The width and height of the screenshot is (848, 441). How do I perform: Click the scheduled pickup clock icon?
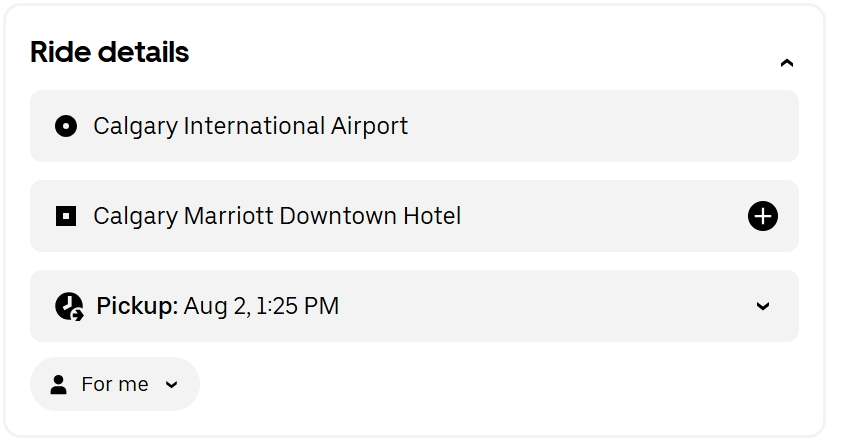pyautogui.click(x=69, y=306)
